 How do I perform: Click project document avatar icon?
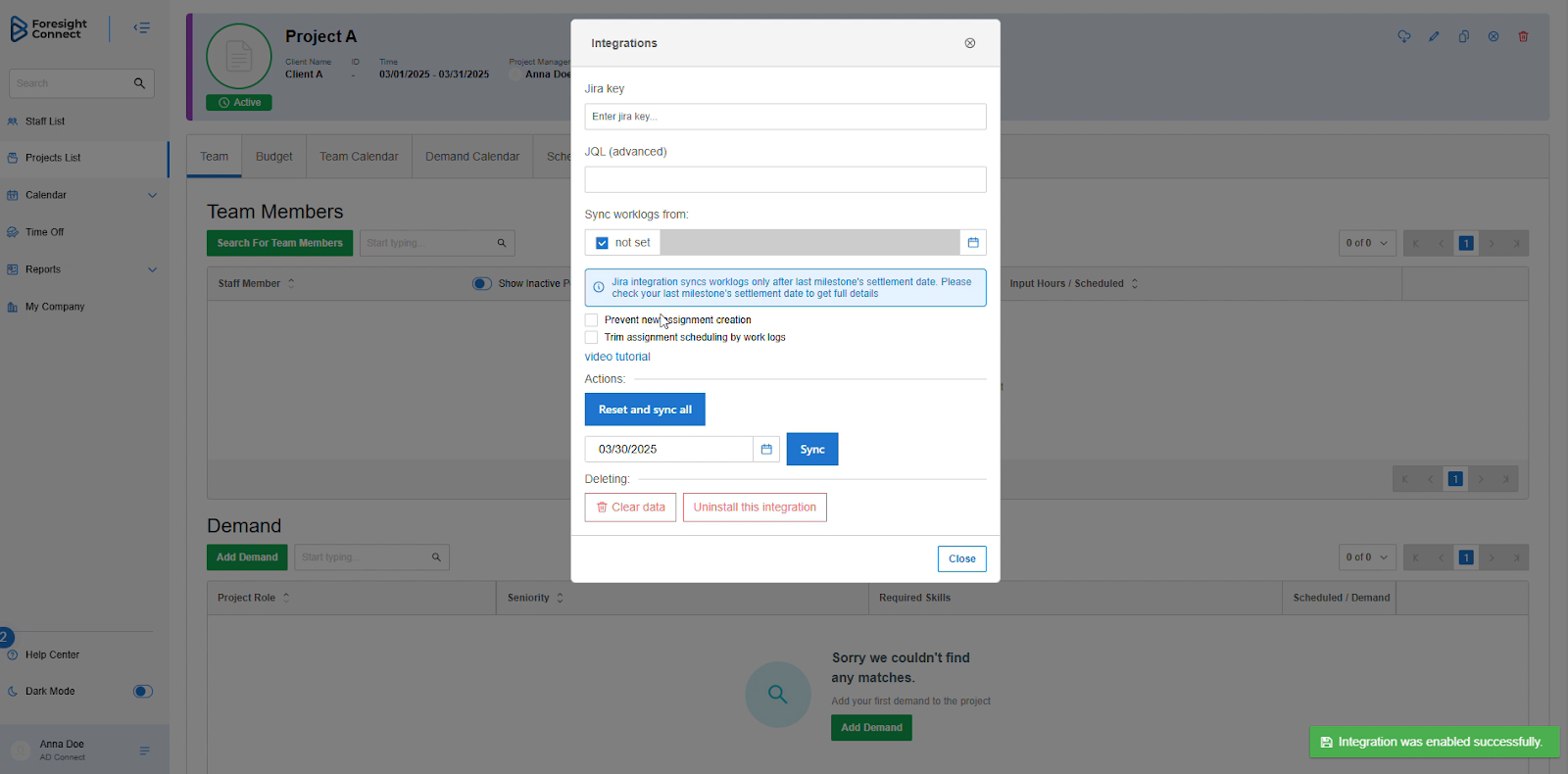click(239, 57)
